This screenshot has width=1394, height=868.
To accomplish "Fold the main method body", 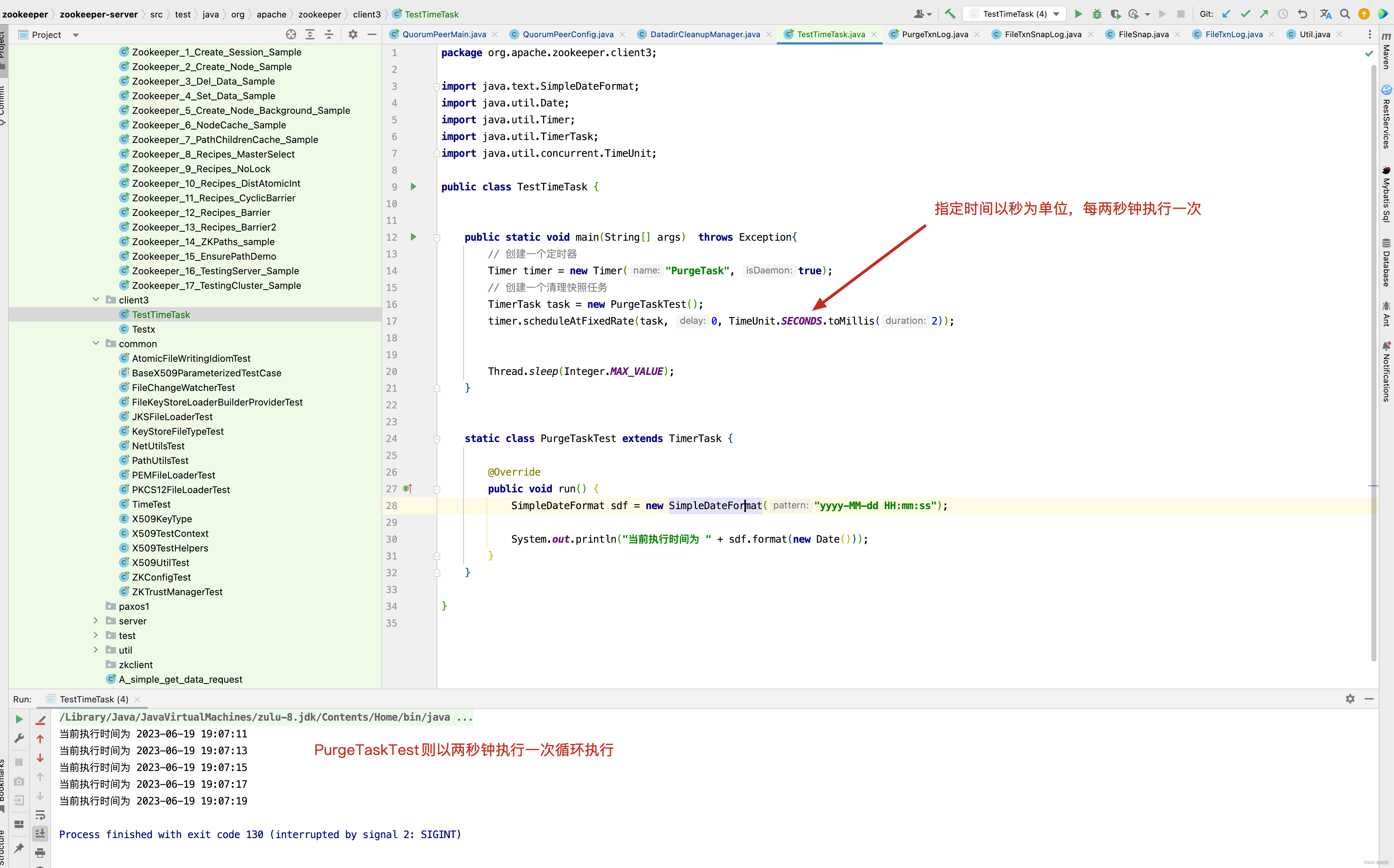I will (x=436, y=237).
